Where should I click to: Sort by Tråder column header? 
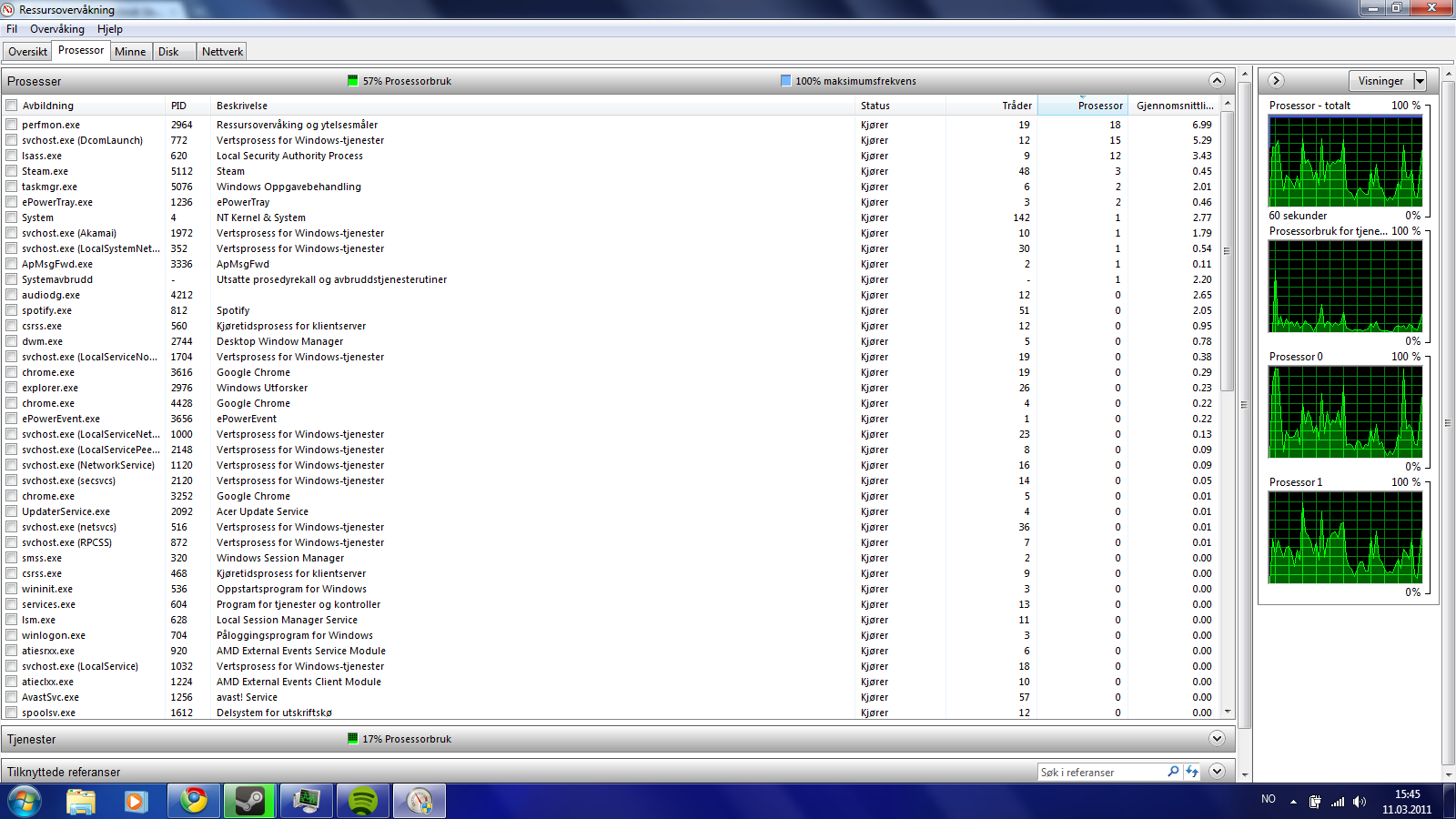tap(992, 106)
